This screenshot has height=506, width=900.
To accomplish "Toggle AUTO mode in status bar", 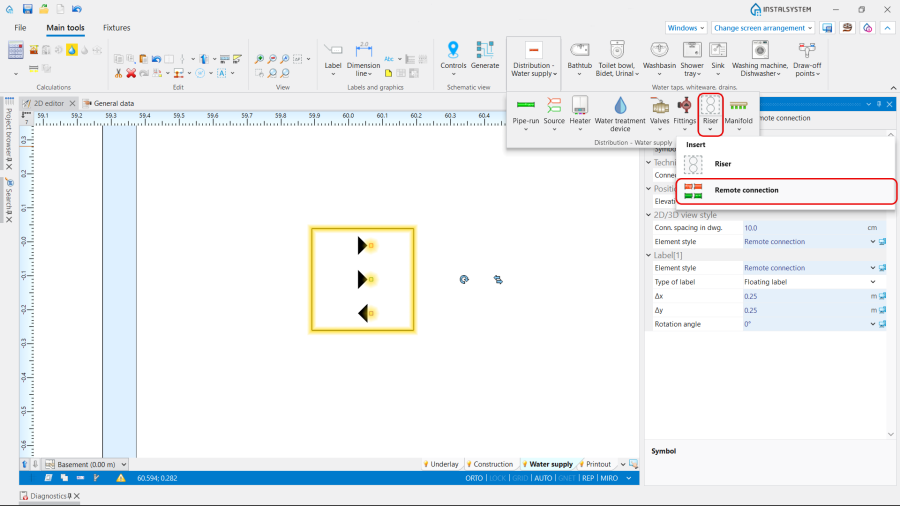I will click(x=543, y=478).
